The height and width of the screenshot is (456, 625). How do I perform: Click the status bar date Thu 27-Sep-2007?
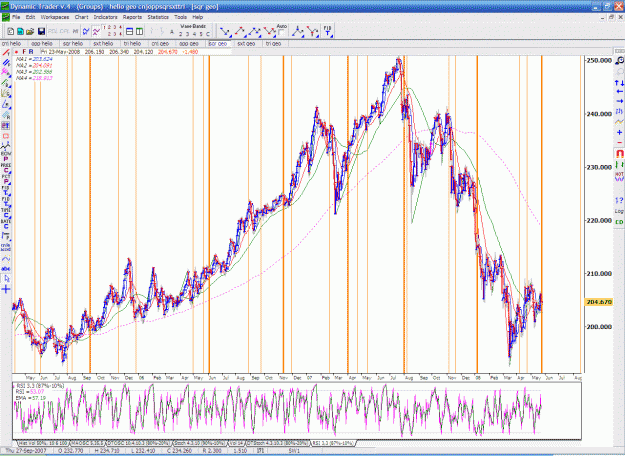(26, 451)
